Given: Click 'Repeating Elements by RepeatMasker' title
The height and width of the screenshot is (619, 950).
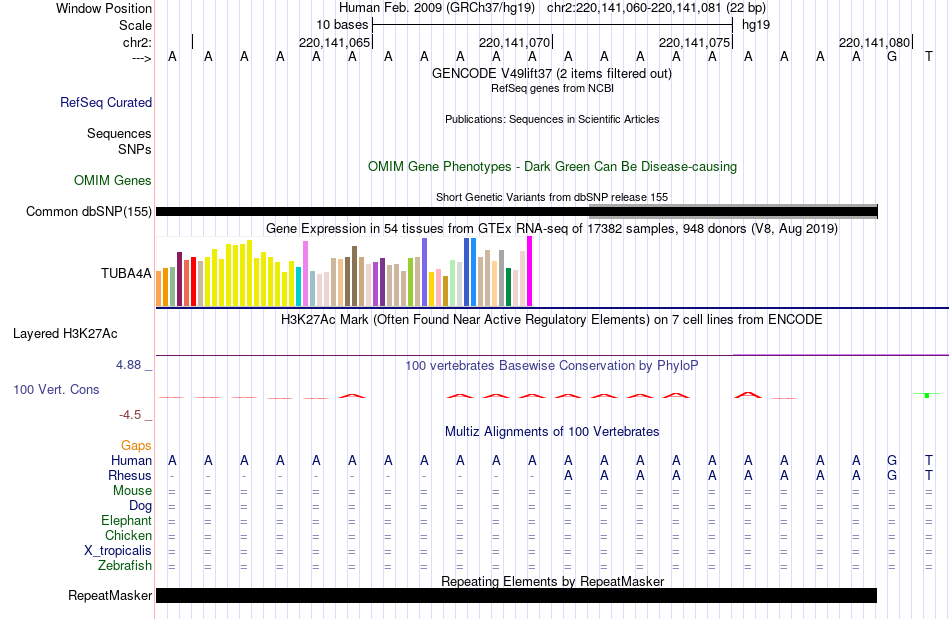Looking at the screenshot, I should tap(553, 581).
